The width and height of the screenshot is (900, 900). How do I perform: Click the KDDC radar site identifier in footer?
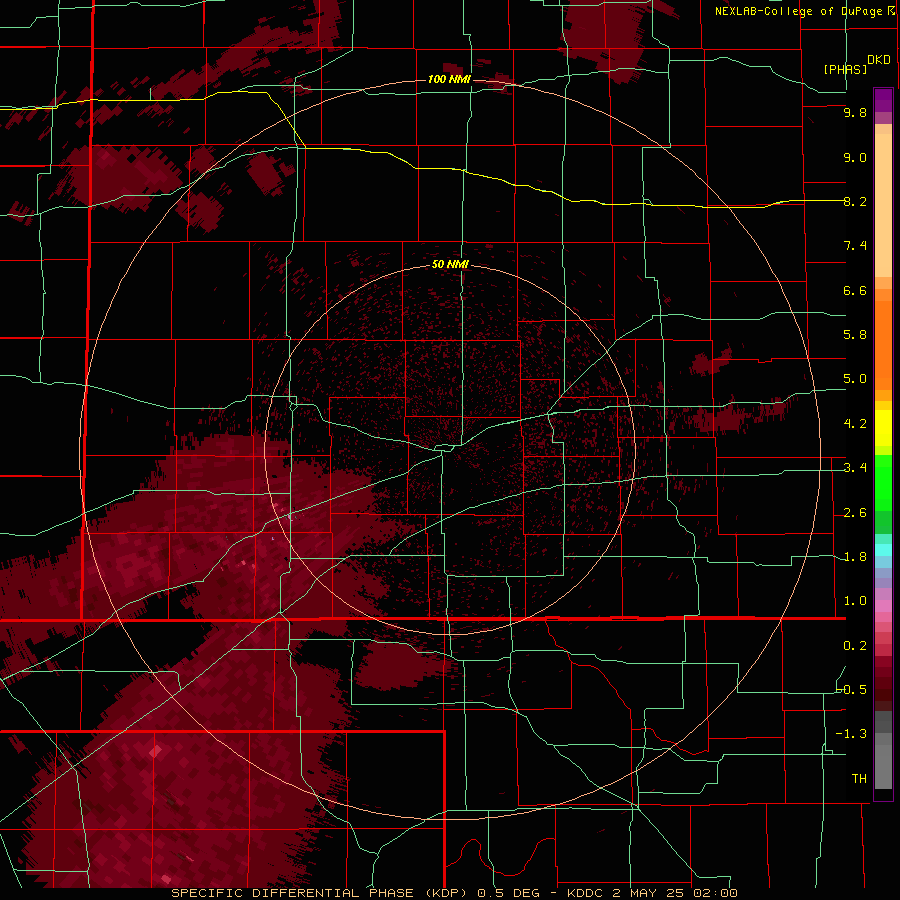[584, 893]
